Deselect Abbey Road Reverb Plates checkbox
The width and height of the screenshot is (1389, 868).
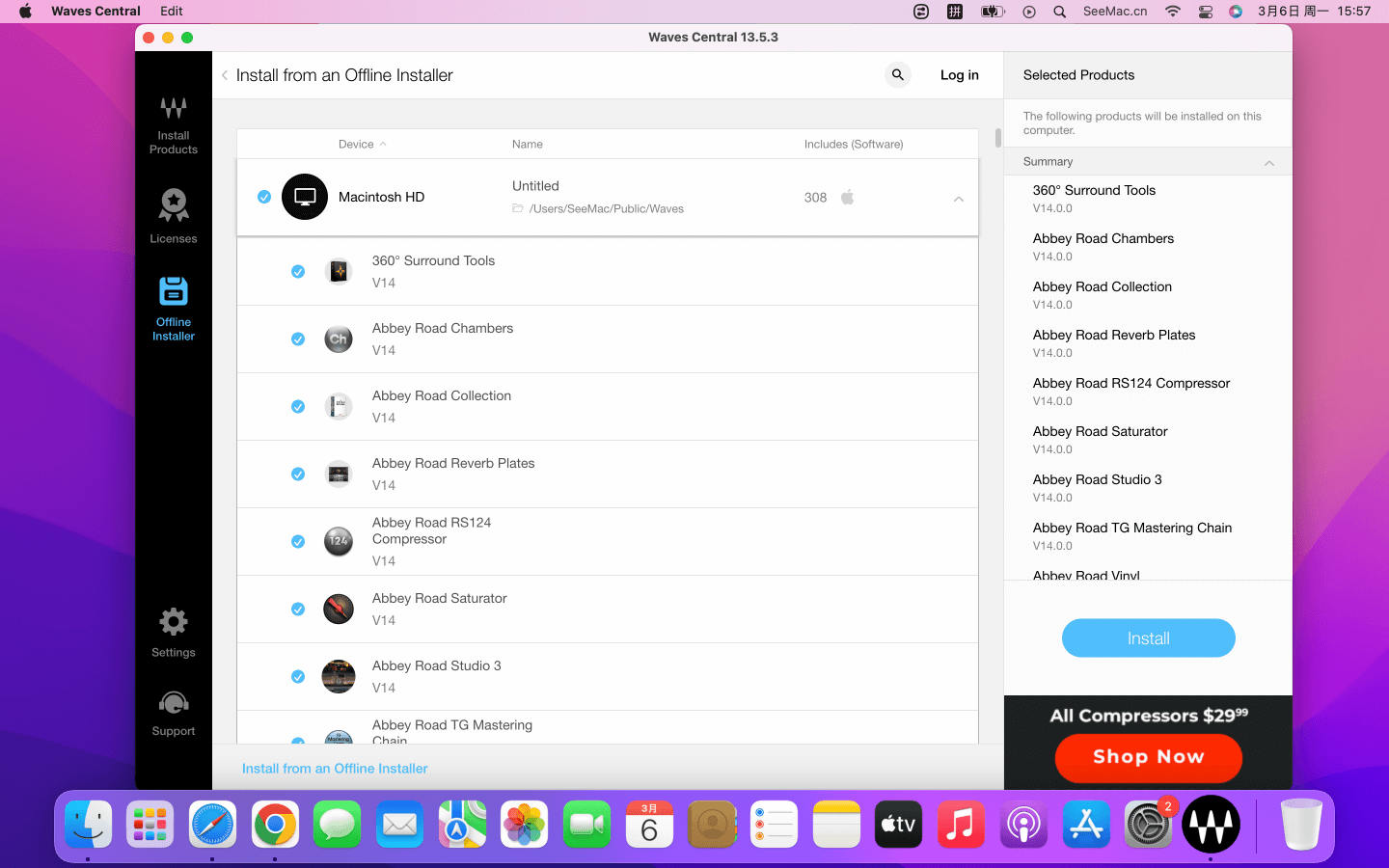[x=298, y=475]
